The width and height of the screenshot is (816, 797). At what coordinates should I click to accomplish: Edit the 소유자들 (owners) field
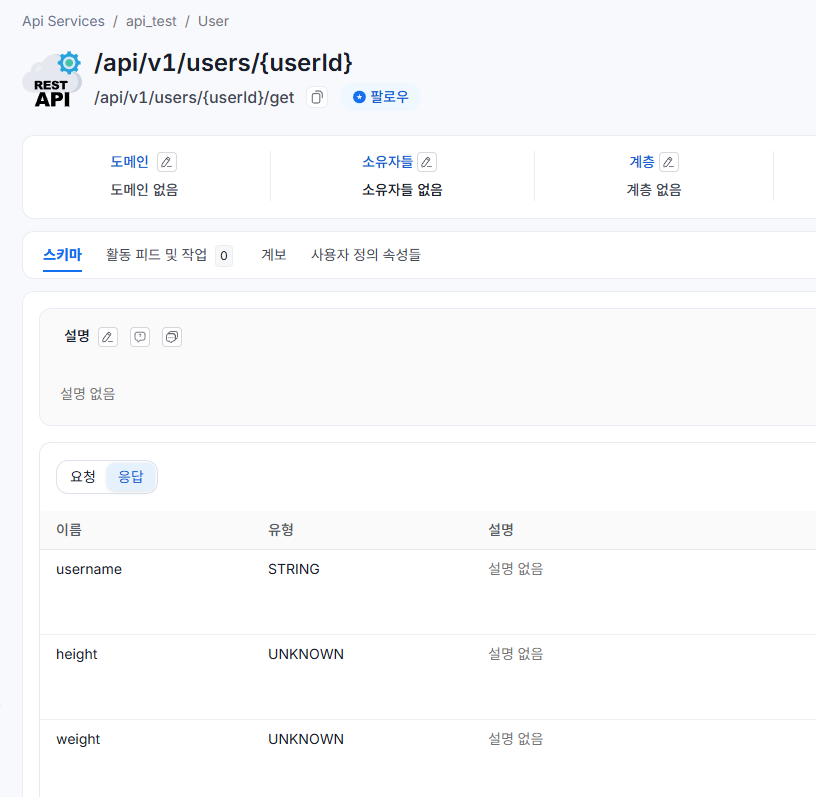click(x=427, y=162)
